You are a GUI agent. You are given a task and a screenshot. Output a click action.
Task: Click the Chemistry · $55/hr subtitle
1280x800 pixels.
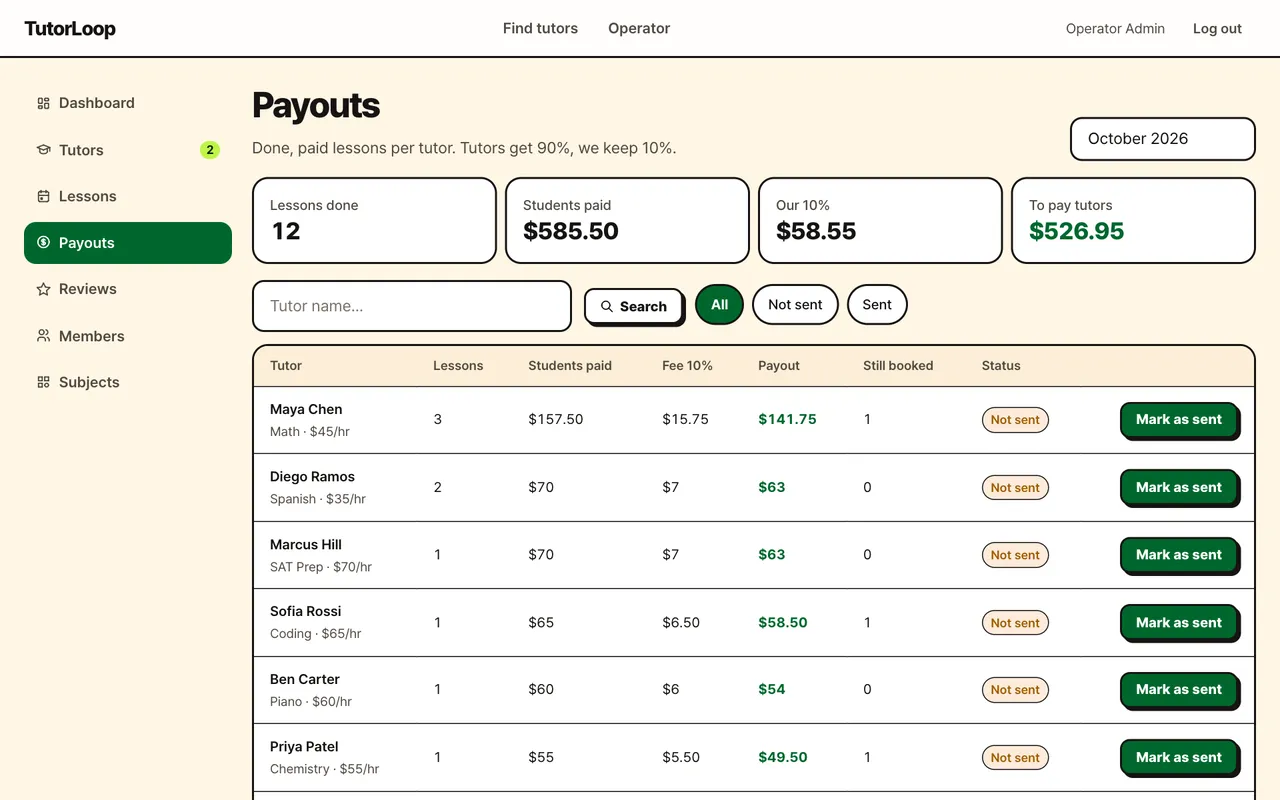click(325, 769)
